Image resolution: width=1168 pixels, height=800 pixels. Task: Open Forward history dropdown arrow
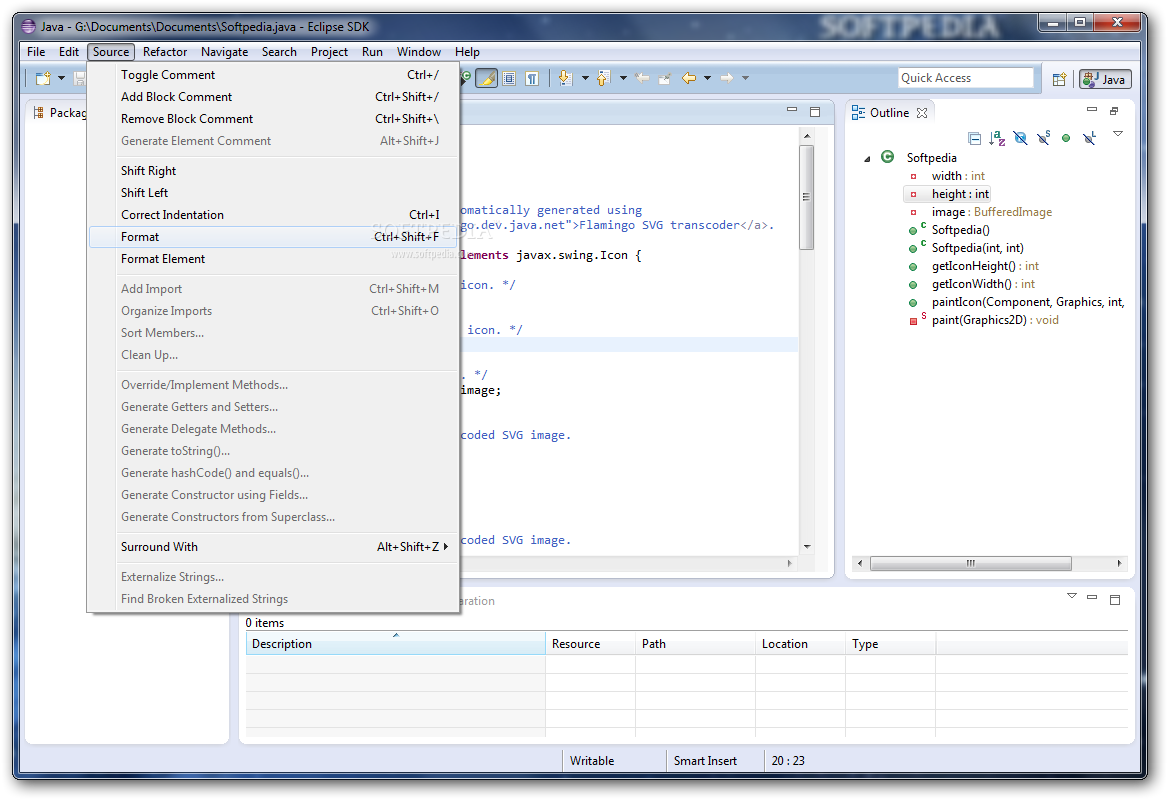pyautogui.click(x=746, y=78)
